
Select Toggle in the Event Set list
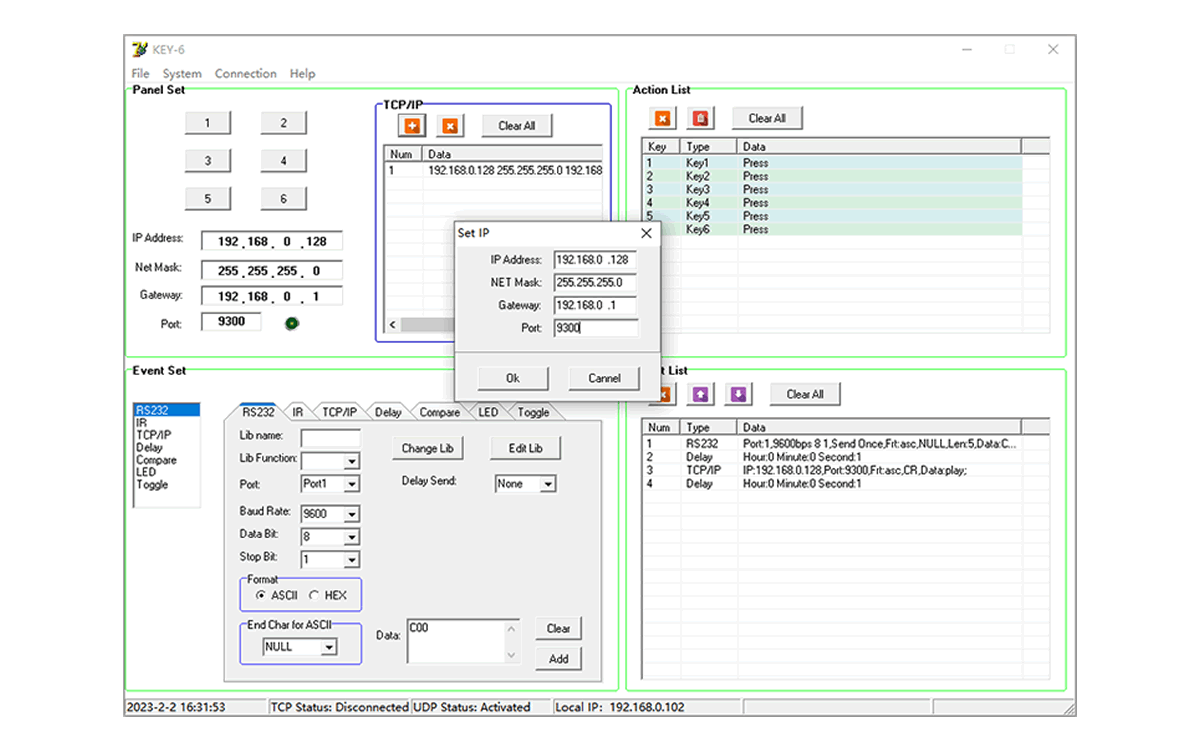point(152,485)
